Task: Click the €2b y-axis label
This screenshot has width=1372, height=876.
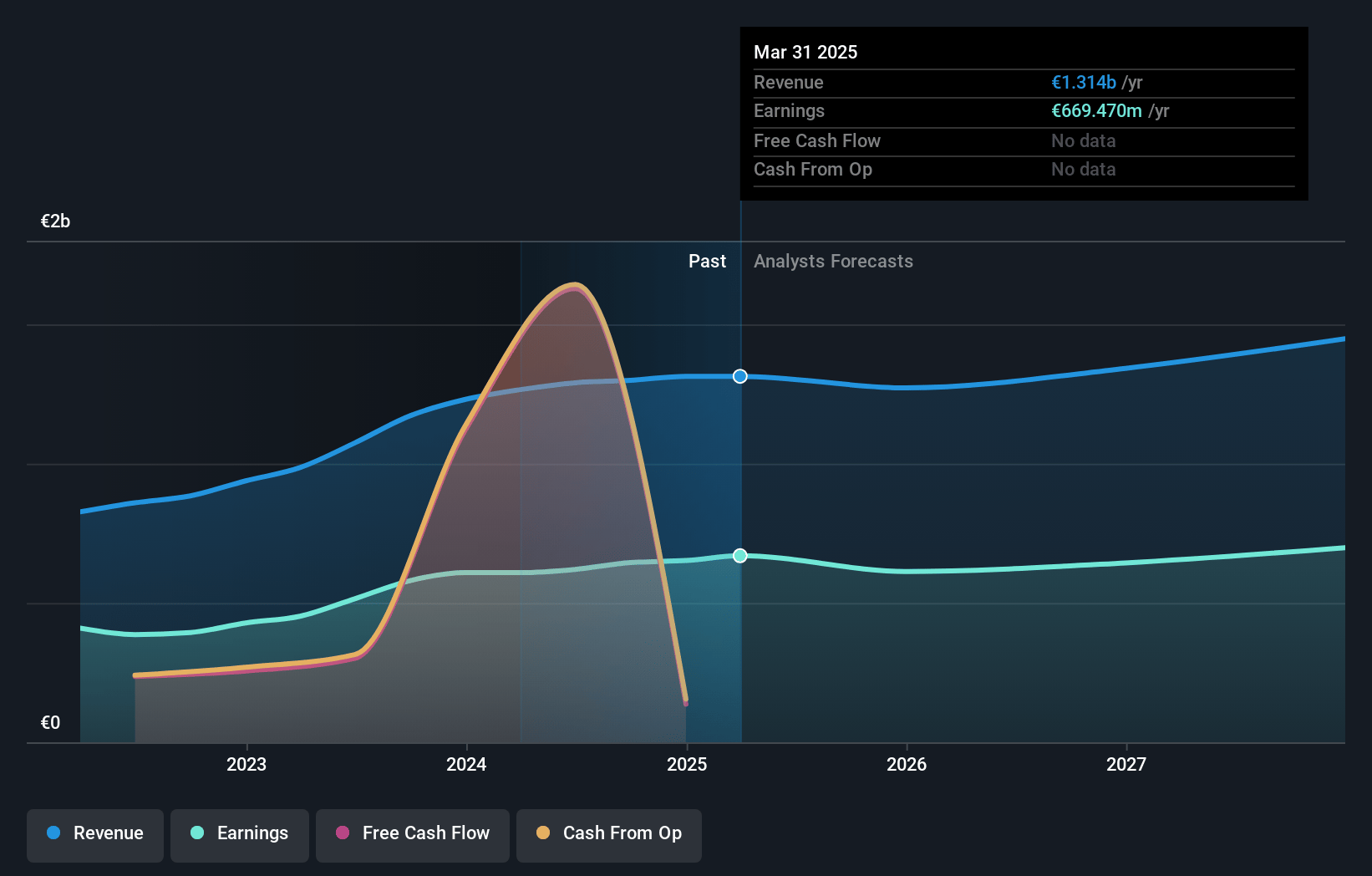Action: 55,221
